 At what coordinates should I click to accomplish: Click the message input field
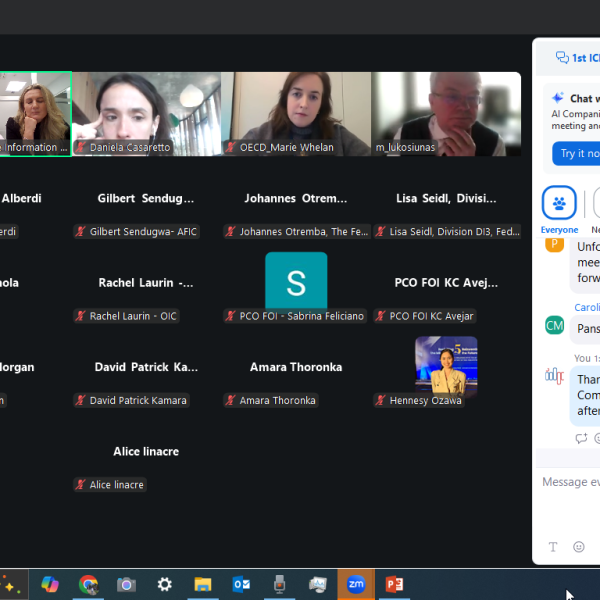(570, 482)
